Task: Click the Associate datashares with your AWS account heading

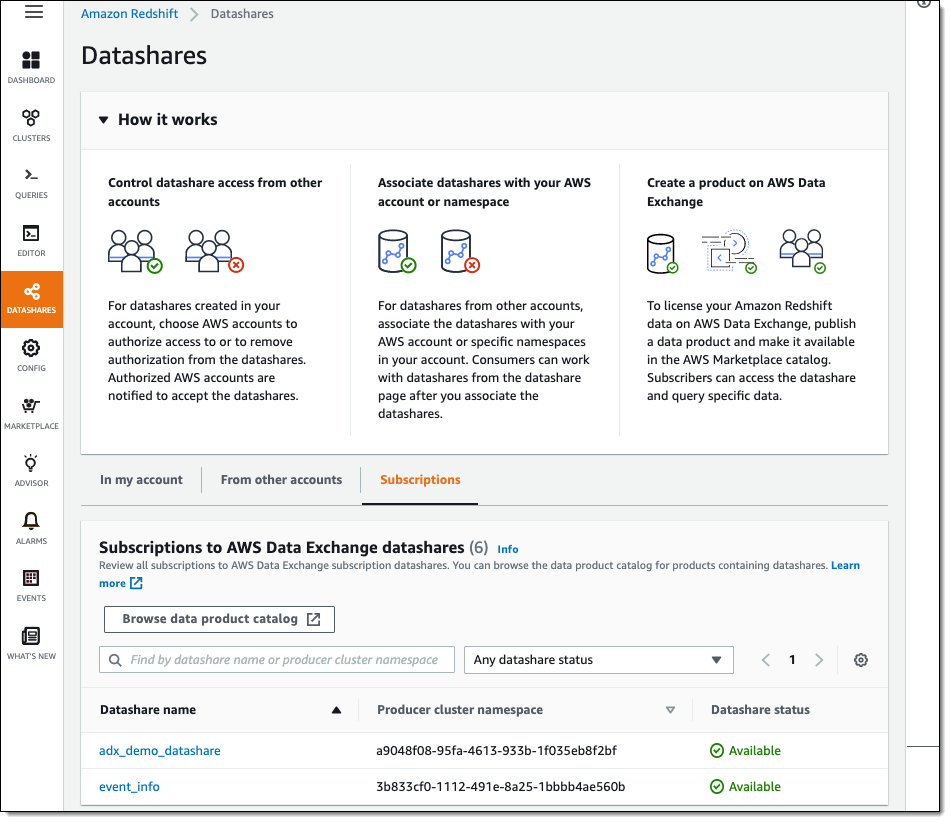Action: 484,192
